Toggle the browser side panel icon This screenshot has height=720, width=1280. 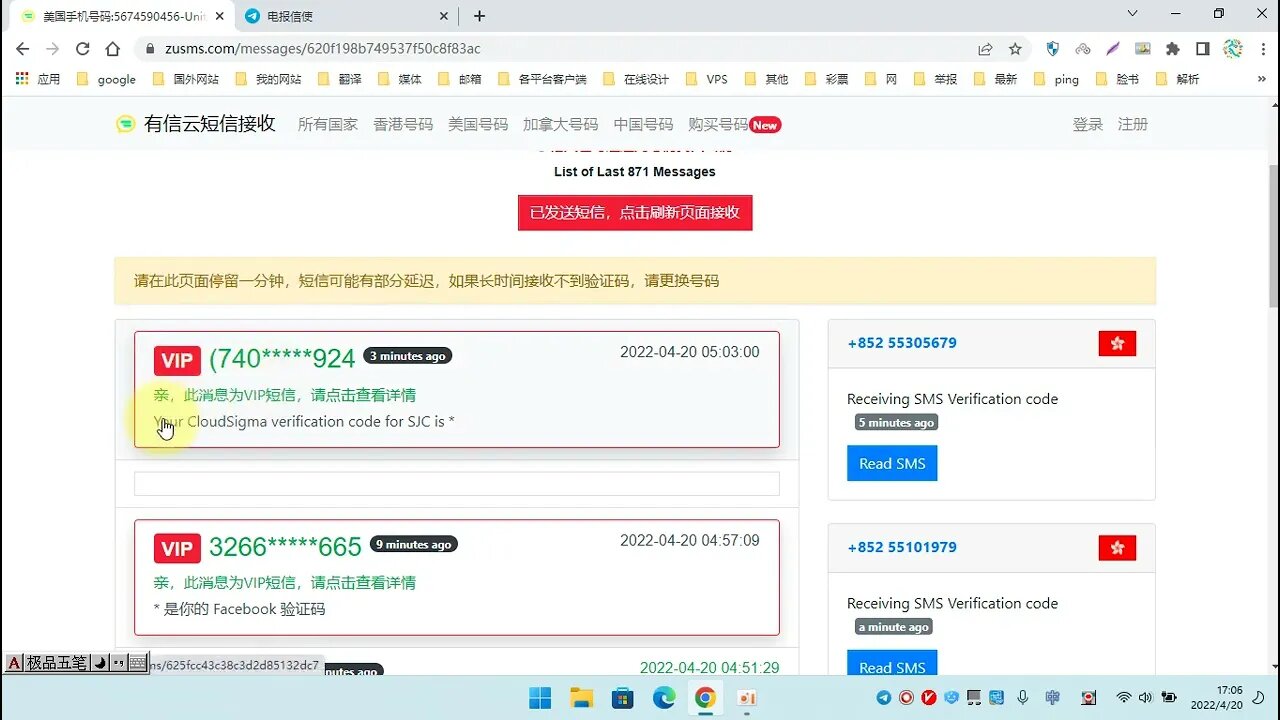(x=1203, y=49)
